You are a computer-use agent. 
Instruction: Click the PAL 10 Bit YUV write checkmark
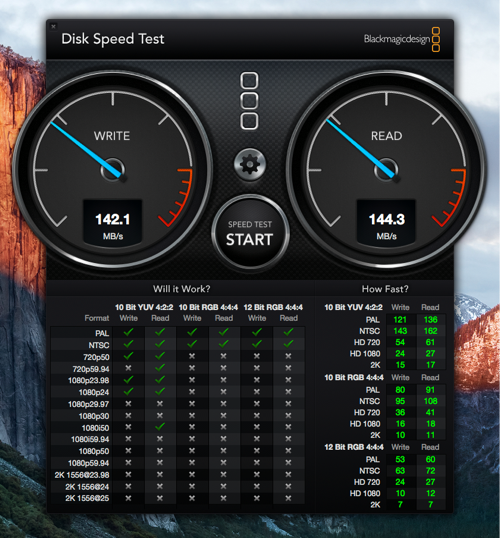tap(128, 332)
